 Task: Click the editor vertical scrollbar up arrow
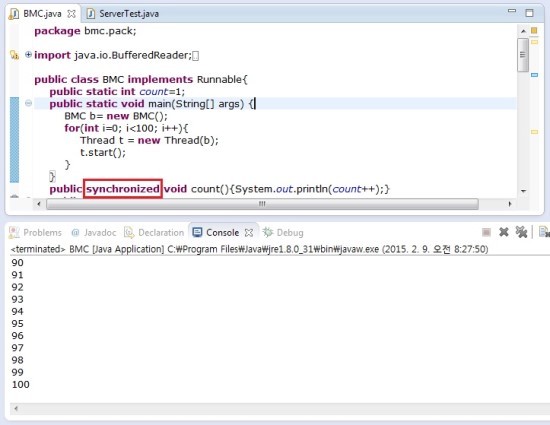tap(523, 31)
